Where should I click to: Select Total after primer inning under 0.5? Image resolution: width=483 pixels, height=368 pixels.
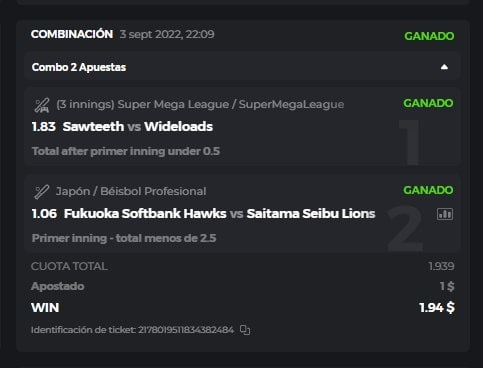(126, 151)
